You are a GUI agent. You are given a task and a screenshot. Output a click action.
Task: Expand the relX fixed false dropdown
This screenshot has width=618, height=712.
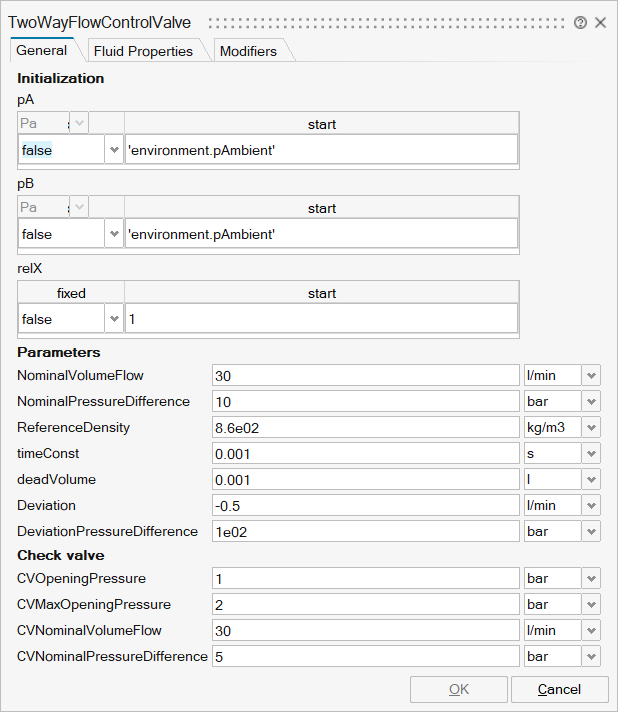113,319
